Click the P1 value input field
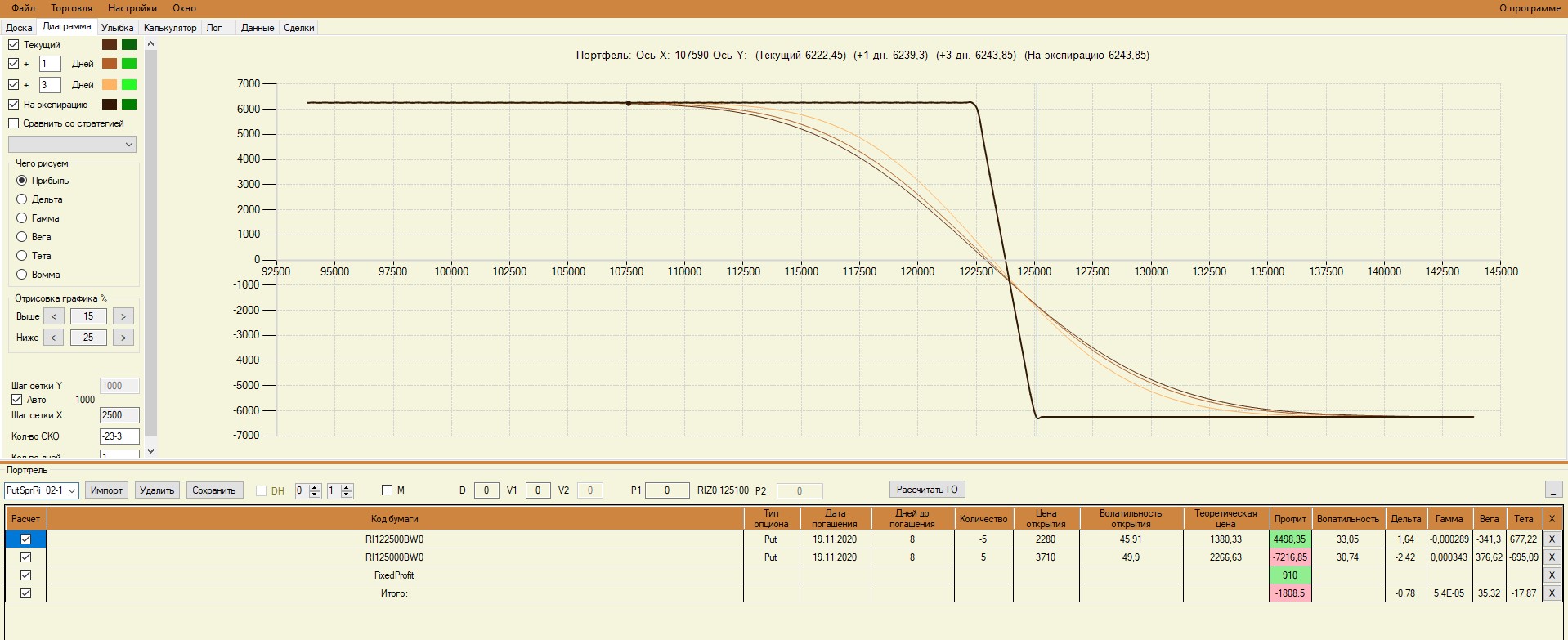 tap(667, 490)
